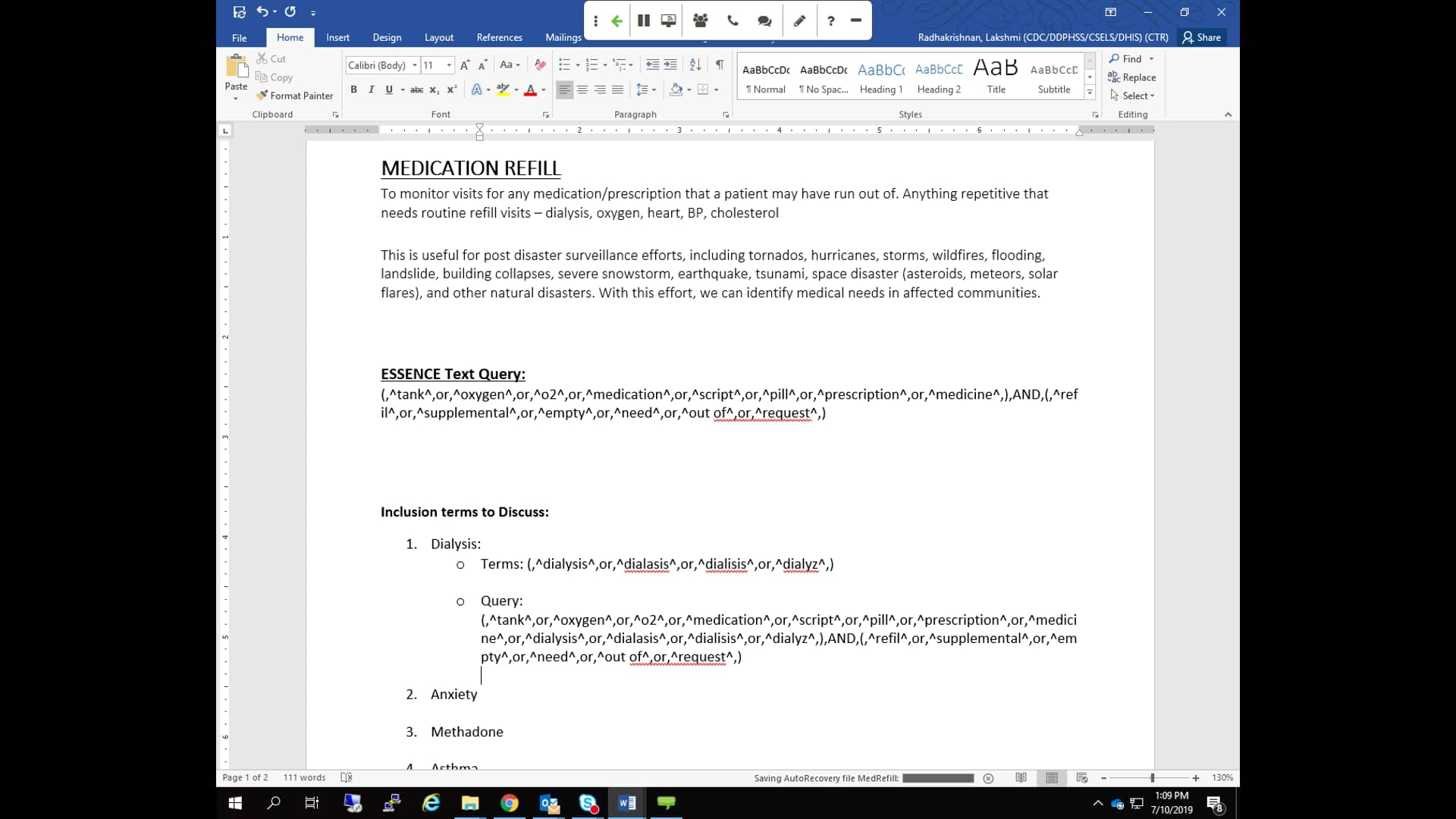Increase paragraph indent
Viewport: 1456px width, 819px height.
pyautogui.click(x=670, y=65)
